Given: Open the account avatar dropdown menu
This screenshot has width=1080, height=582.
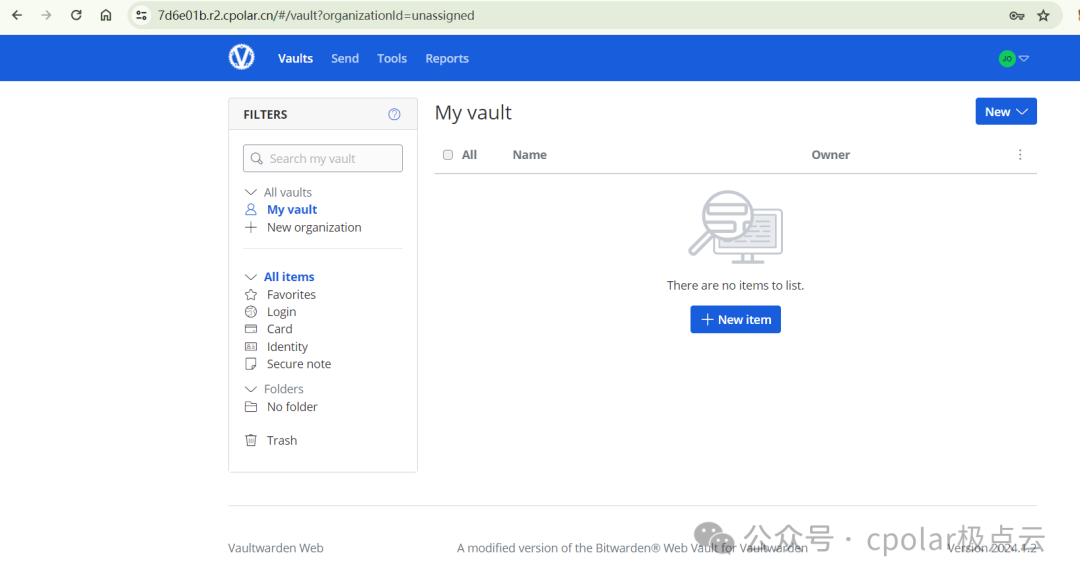Looking at the screenshot, I should point(1013,59).
